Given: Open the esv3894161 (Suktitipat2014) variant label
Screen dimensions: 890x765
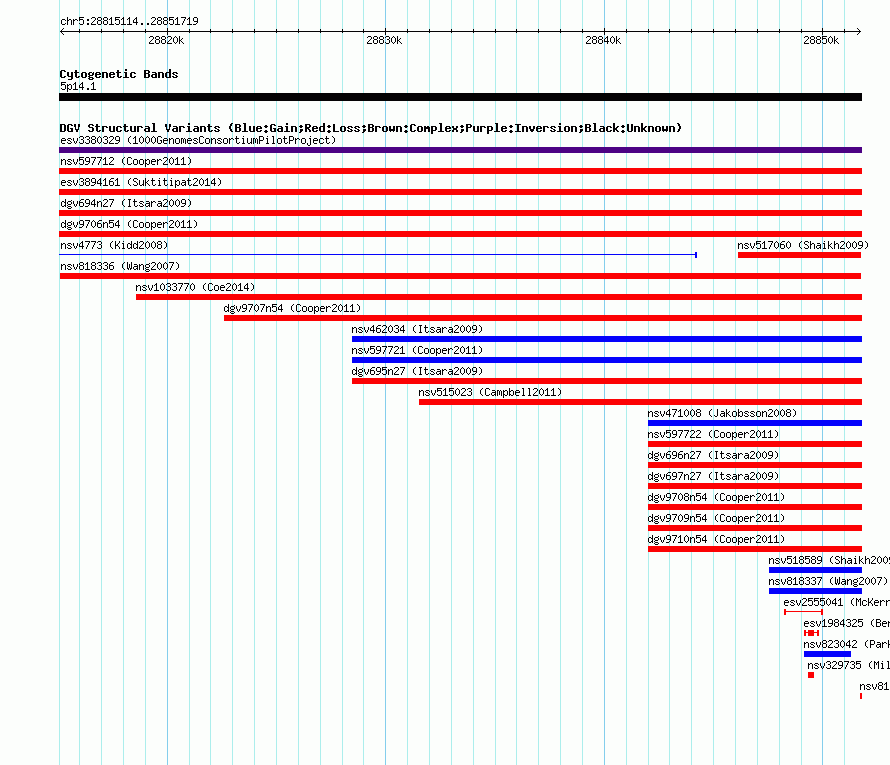Looking at the screenshot, I should (141, 182).
